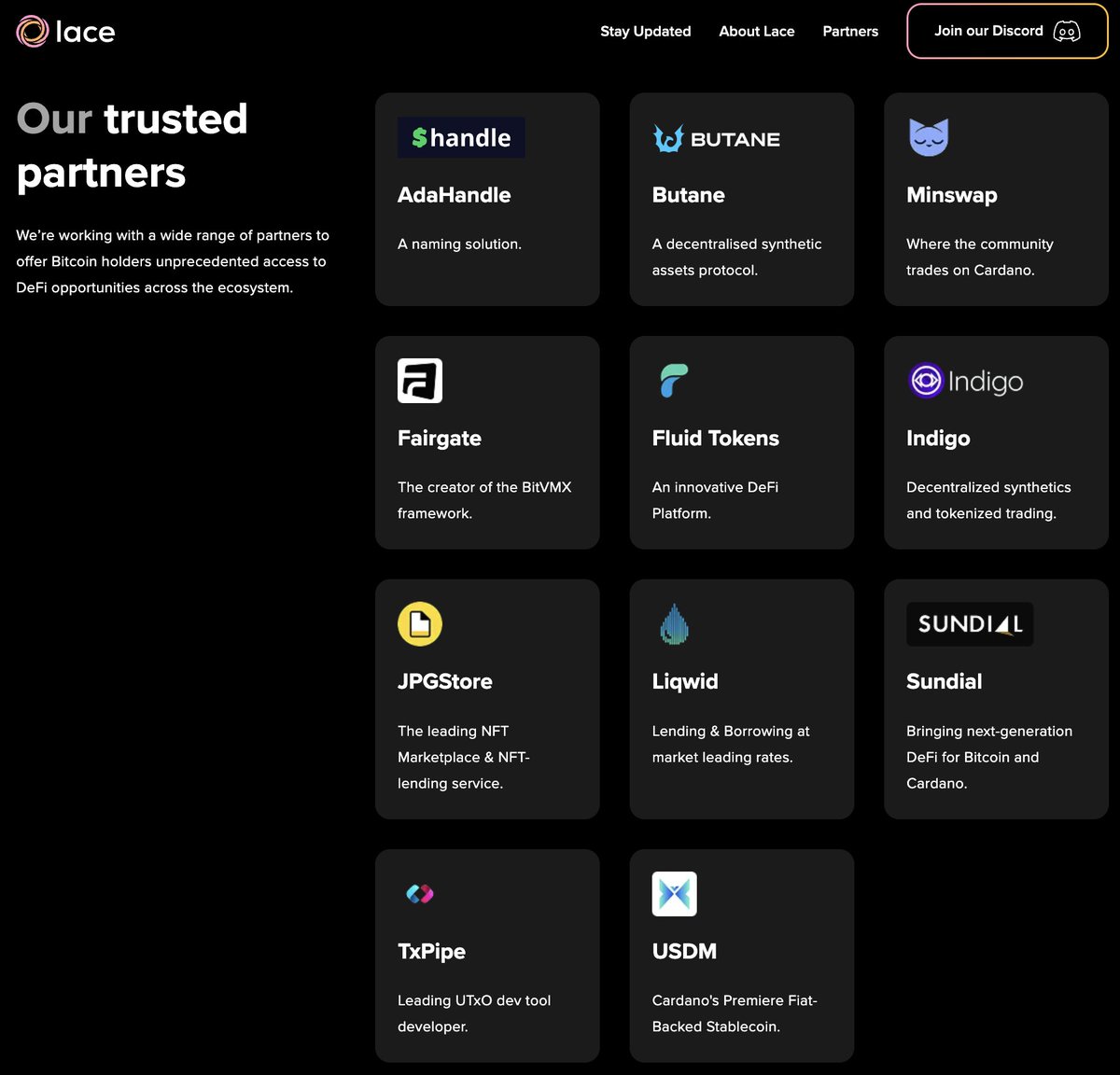Open the Indigo card title
Viewport: 1120px width, 1075px height.
pyautogui.click(x=938, y=439)
